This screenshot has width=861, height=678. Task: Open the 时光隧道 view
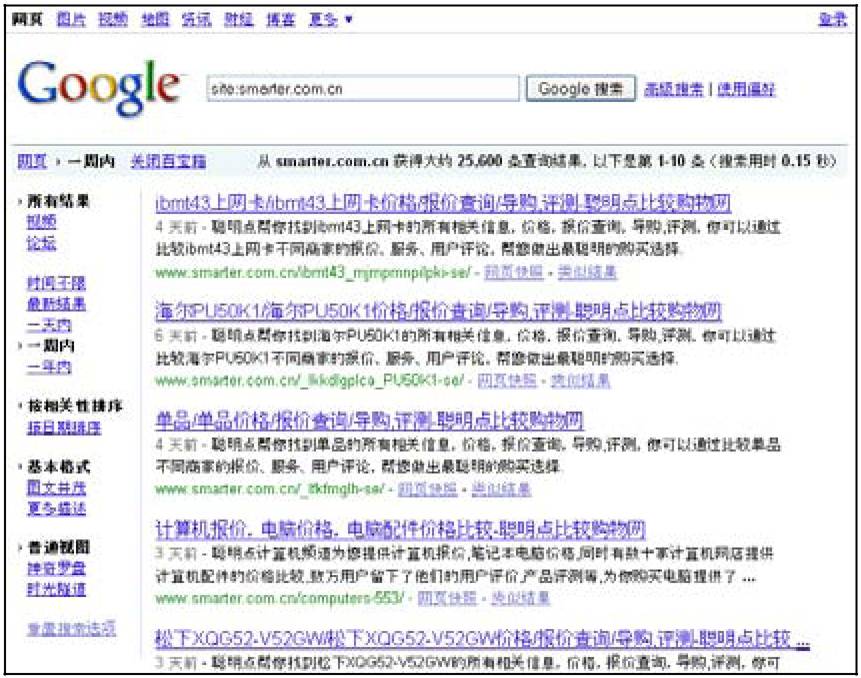tap(56, 589)
